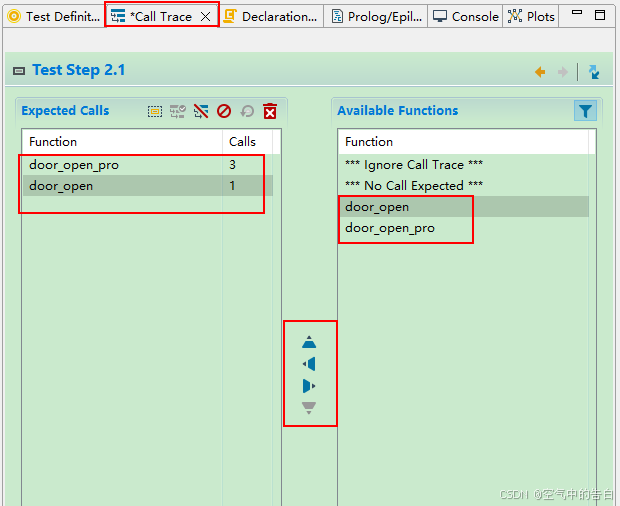Image resolution: width=620 pixels, height=506 pixels.
Task: Toggle the Available Functions filter
Action: 585,111
